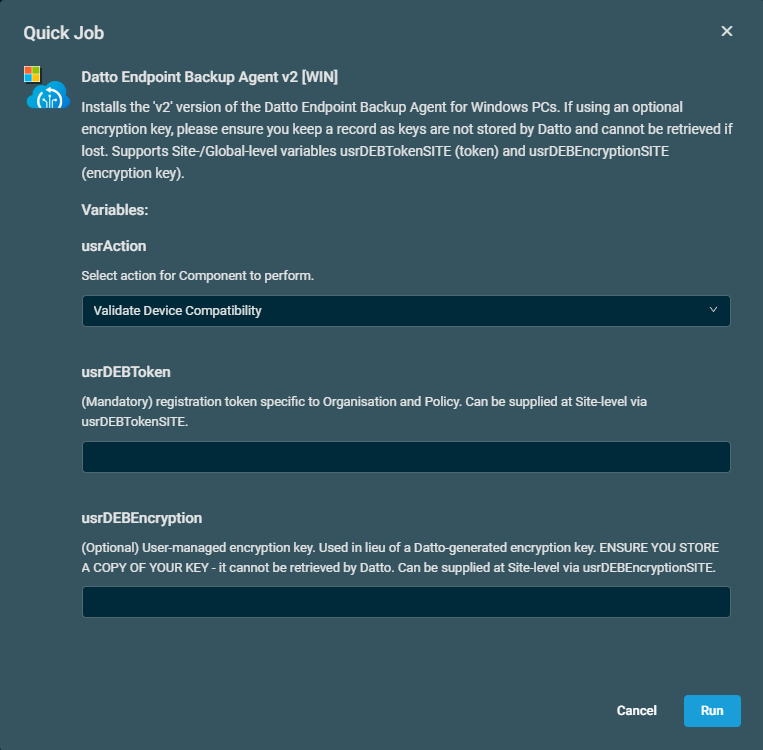Screen dimensions: 763x750
Task: Select the 'Validate Device Compatibility' value text
Action: (177, 311)
